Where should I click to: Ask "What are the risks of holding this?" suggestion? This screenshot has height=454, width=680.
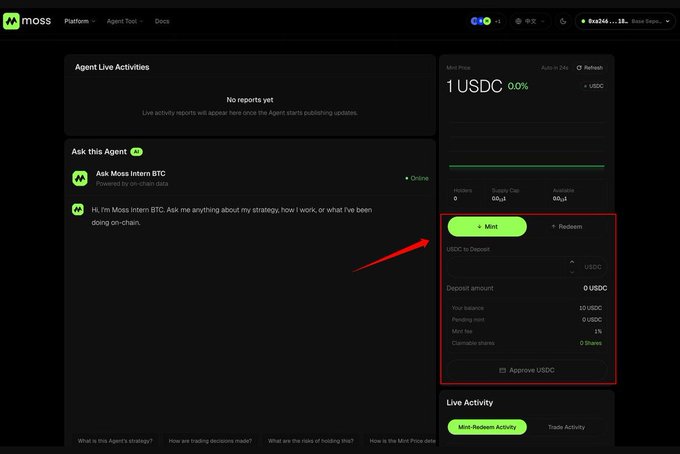(x=311, y=441)
